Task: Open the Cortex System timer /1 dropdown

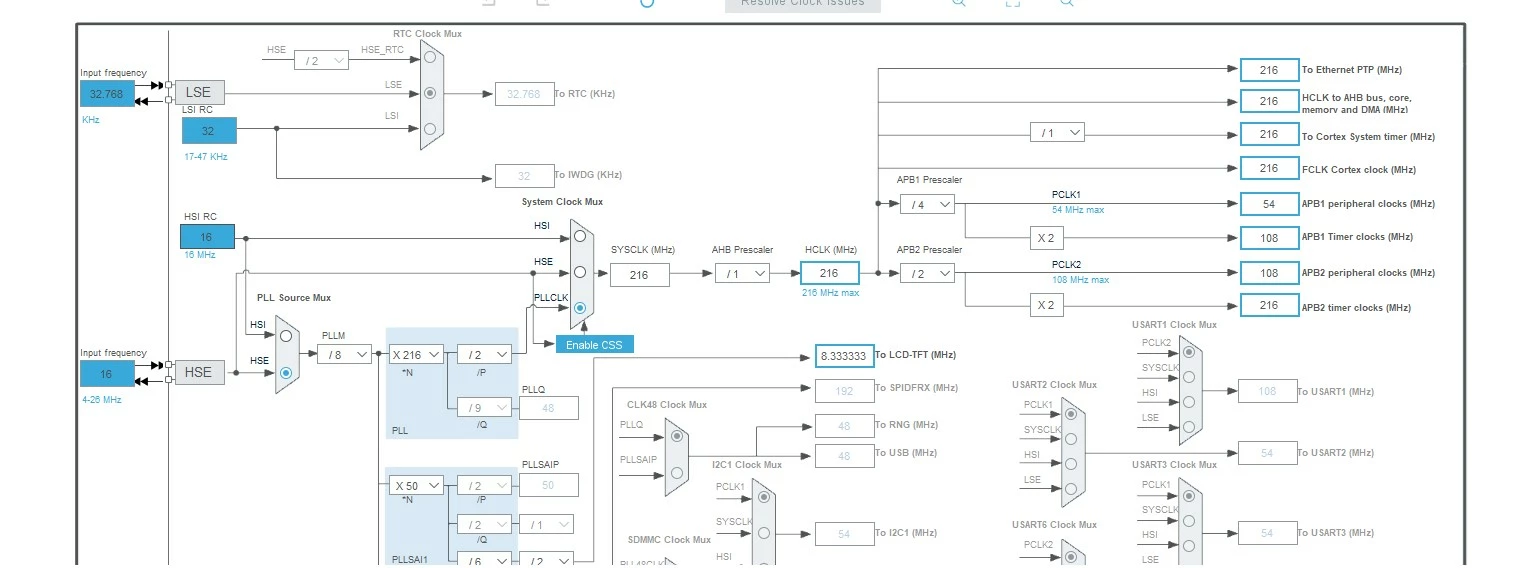Action: [1057, 132]
